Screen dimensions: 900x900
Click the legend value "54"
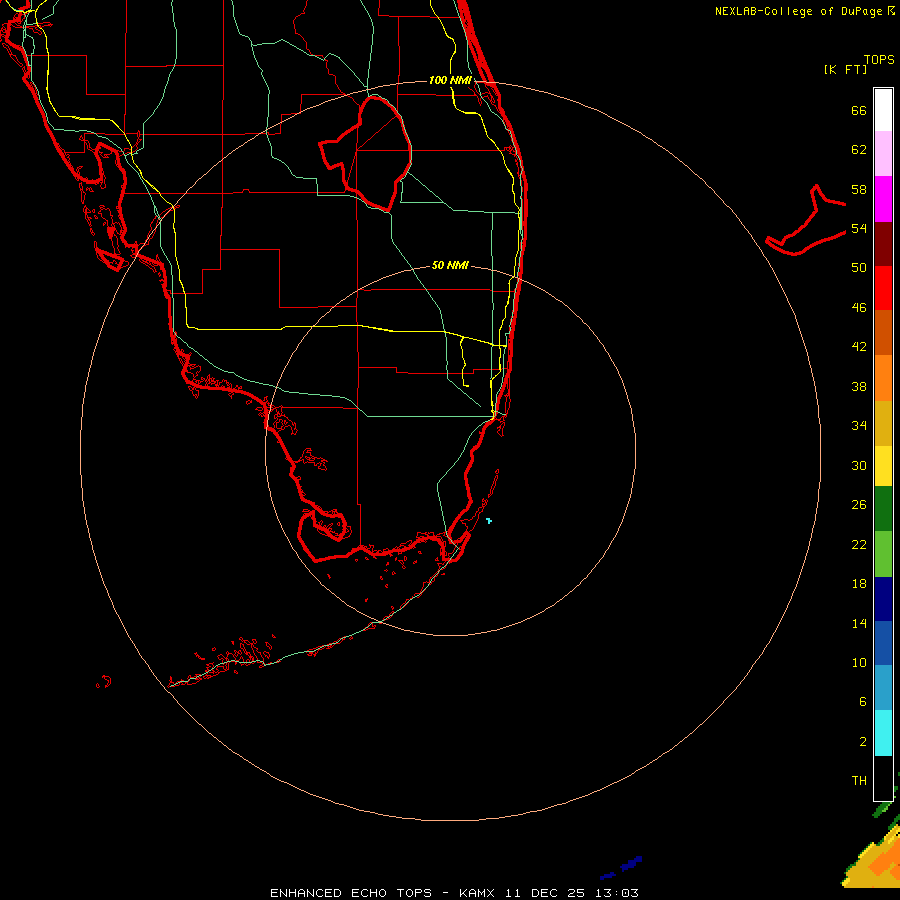859,228
